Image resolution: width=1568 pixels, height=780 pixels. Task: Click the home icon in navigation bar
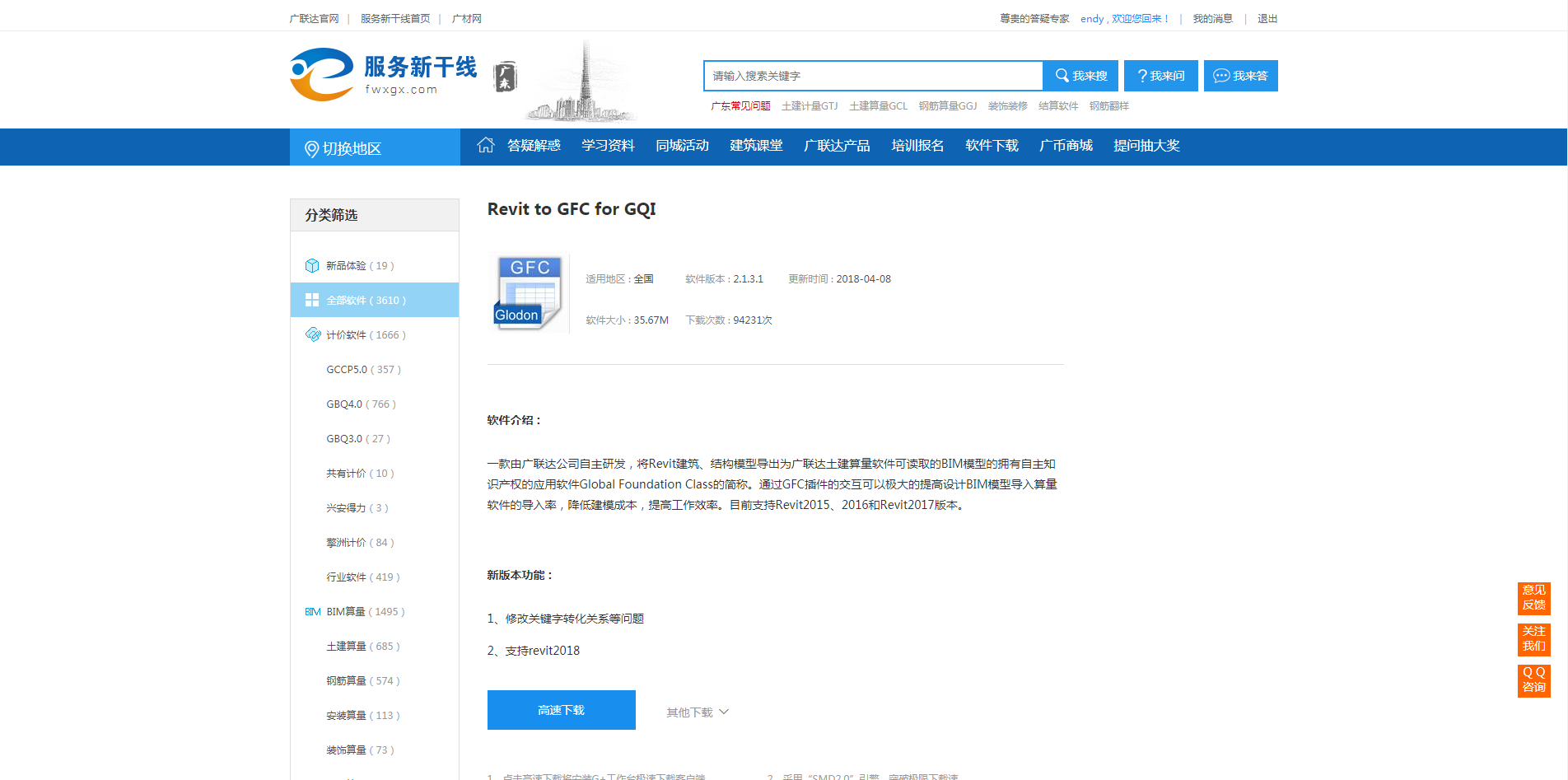(486, 145)
